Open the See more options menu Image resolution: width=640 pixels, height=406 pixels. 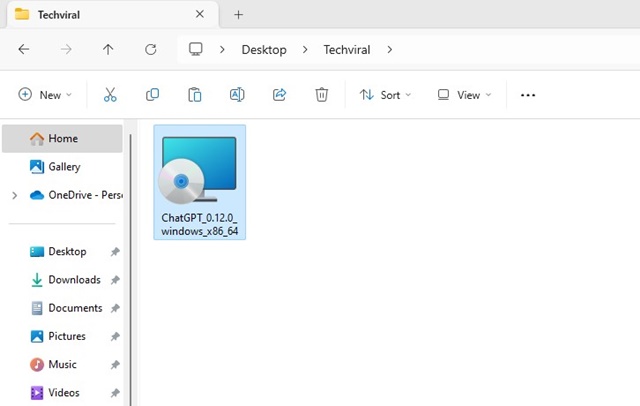click(528, 95)
